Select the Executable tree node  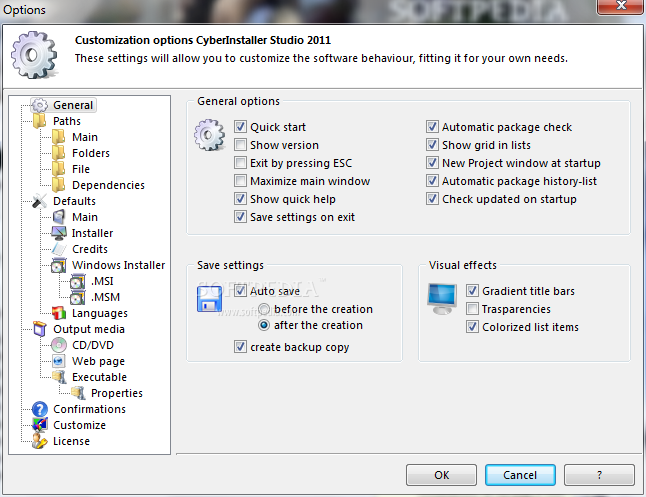99,377
